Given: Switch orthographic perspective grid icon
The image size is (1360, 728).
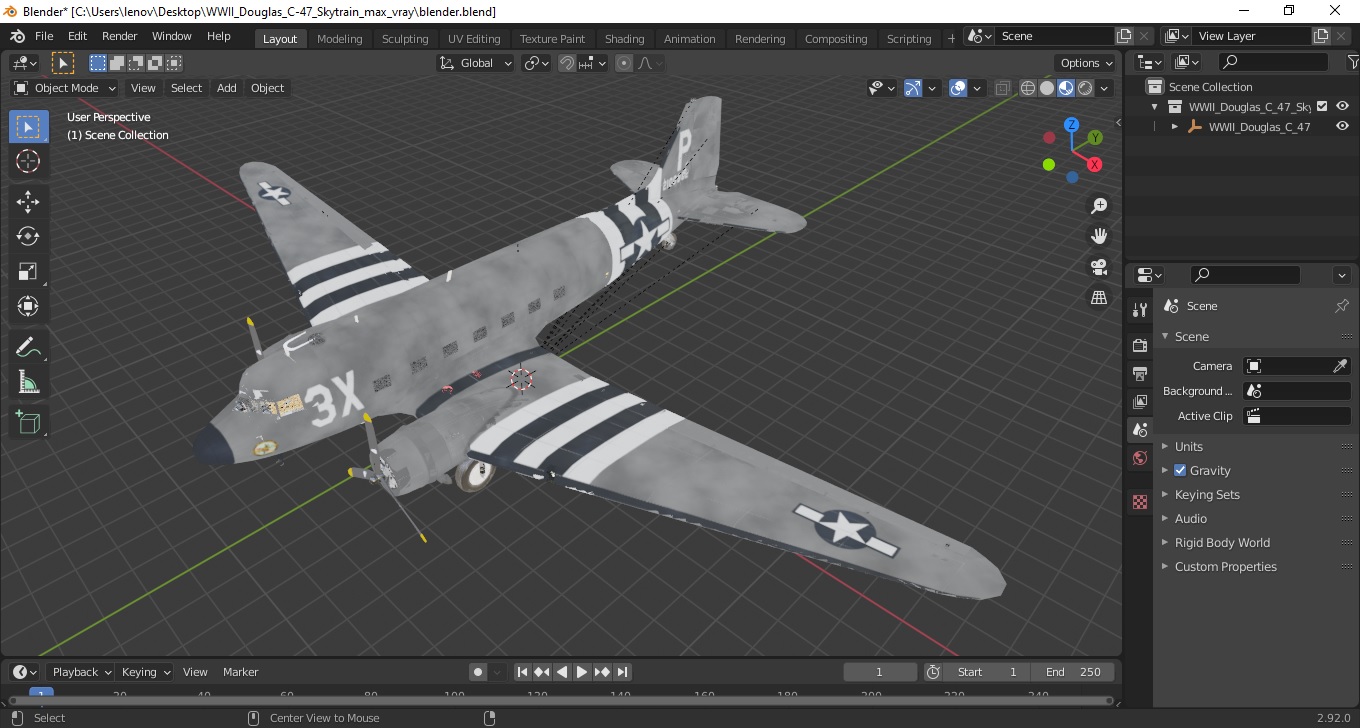Looking at the screenshot, I should (1099, 298).
